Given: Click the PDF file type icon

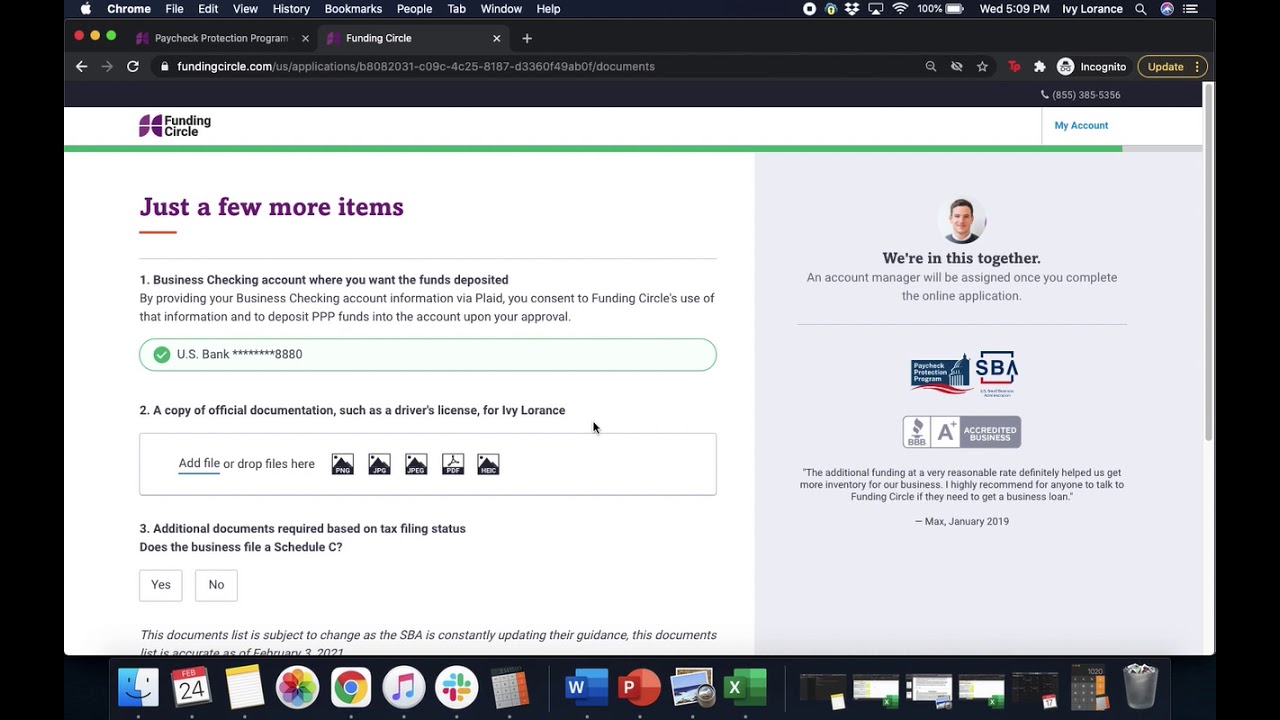Looking at the screenshot, I should [x=453, y=464].
